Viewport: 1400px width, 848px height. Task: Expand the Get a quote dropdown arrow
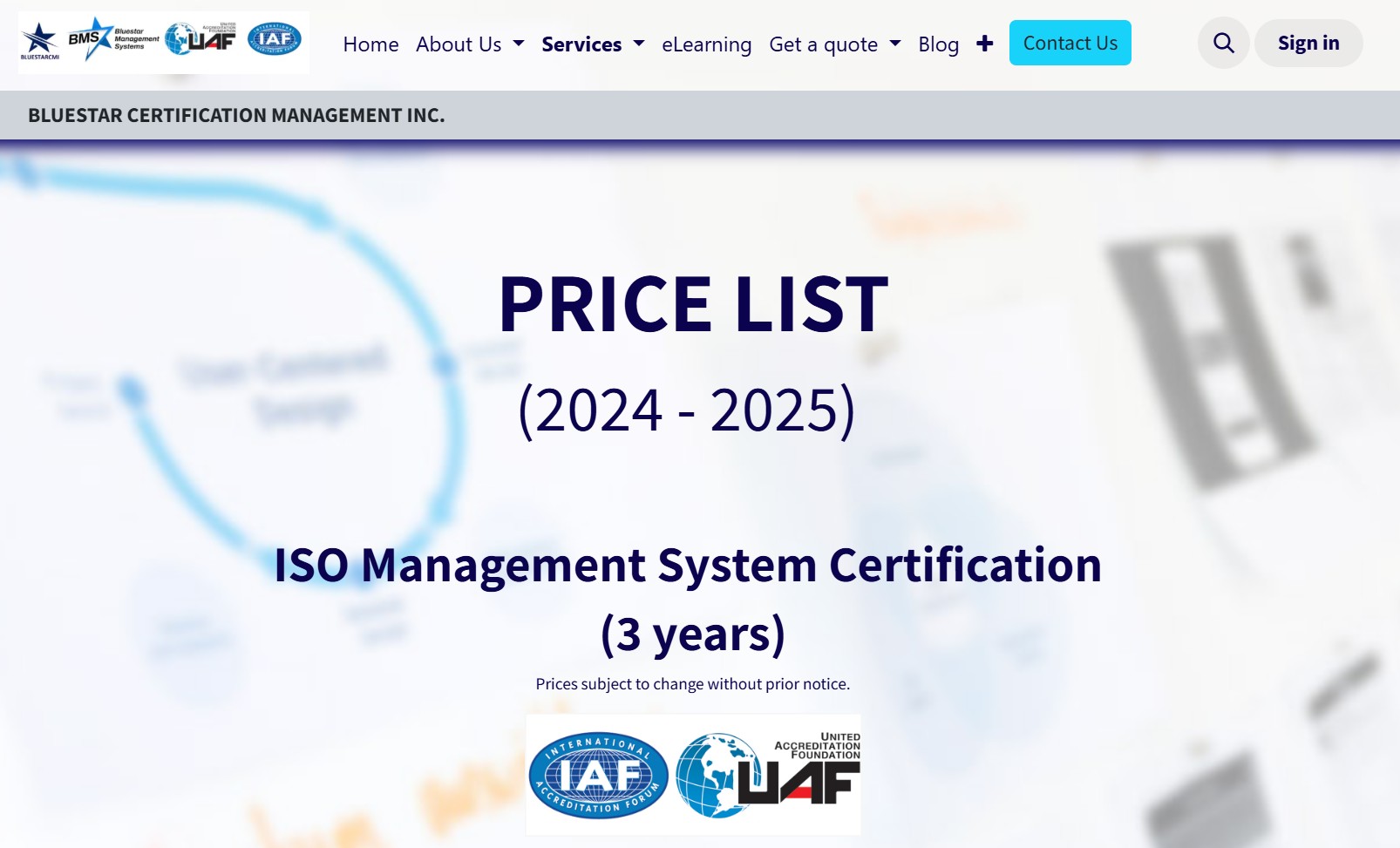tap(895, 44)
